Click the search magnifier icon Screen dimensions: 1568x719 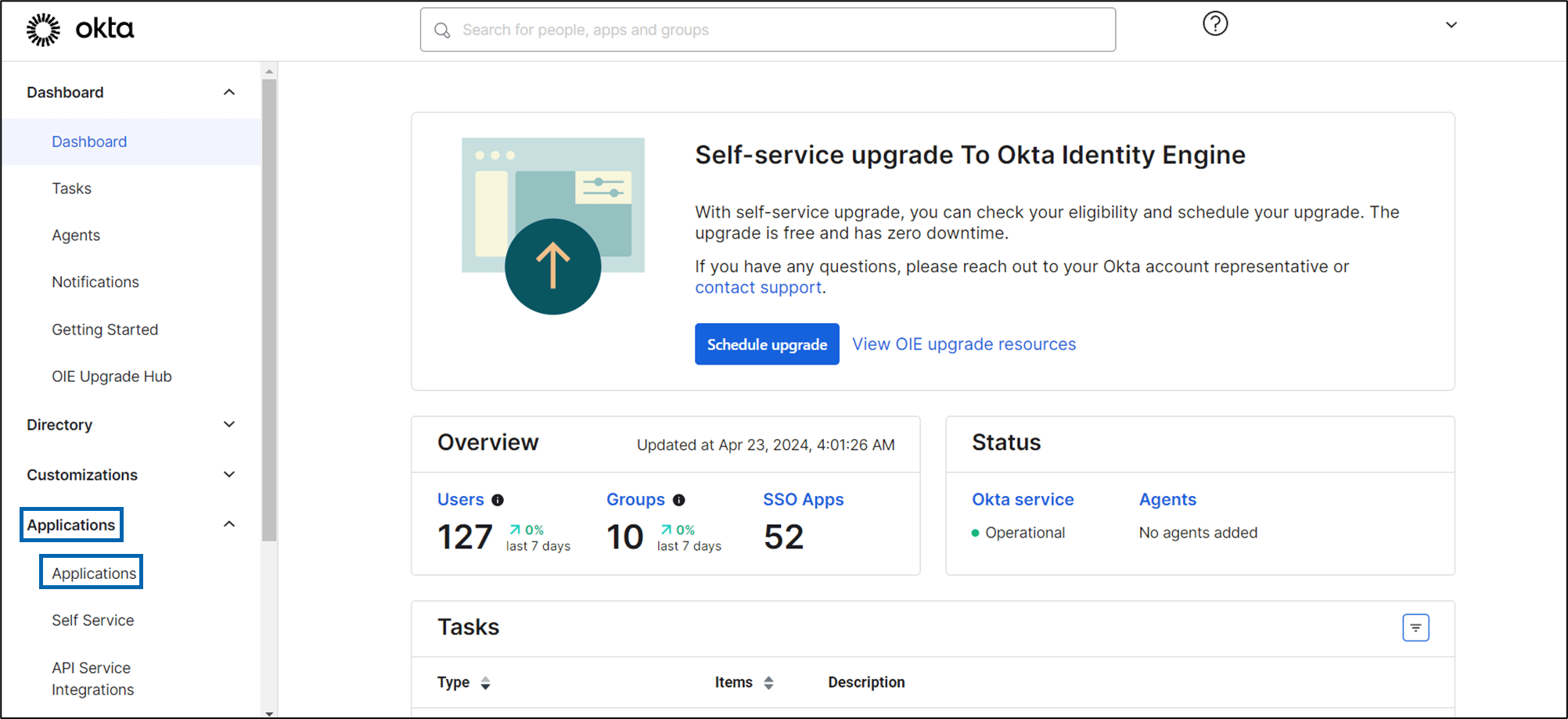click(x=442, y=30)
